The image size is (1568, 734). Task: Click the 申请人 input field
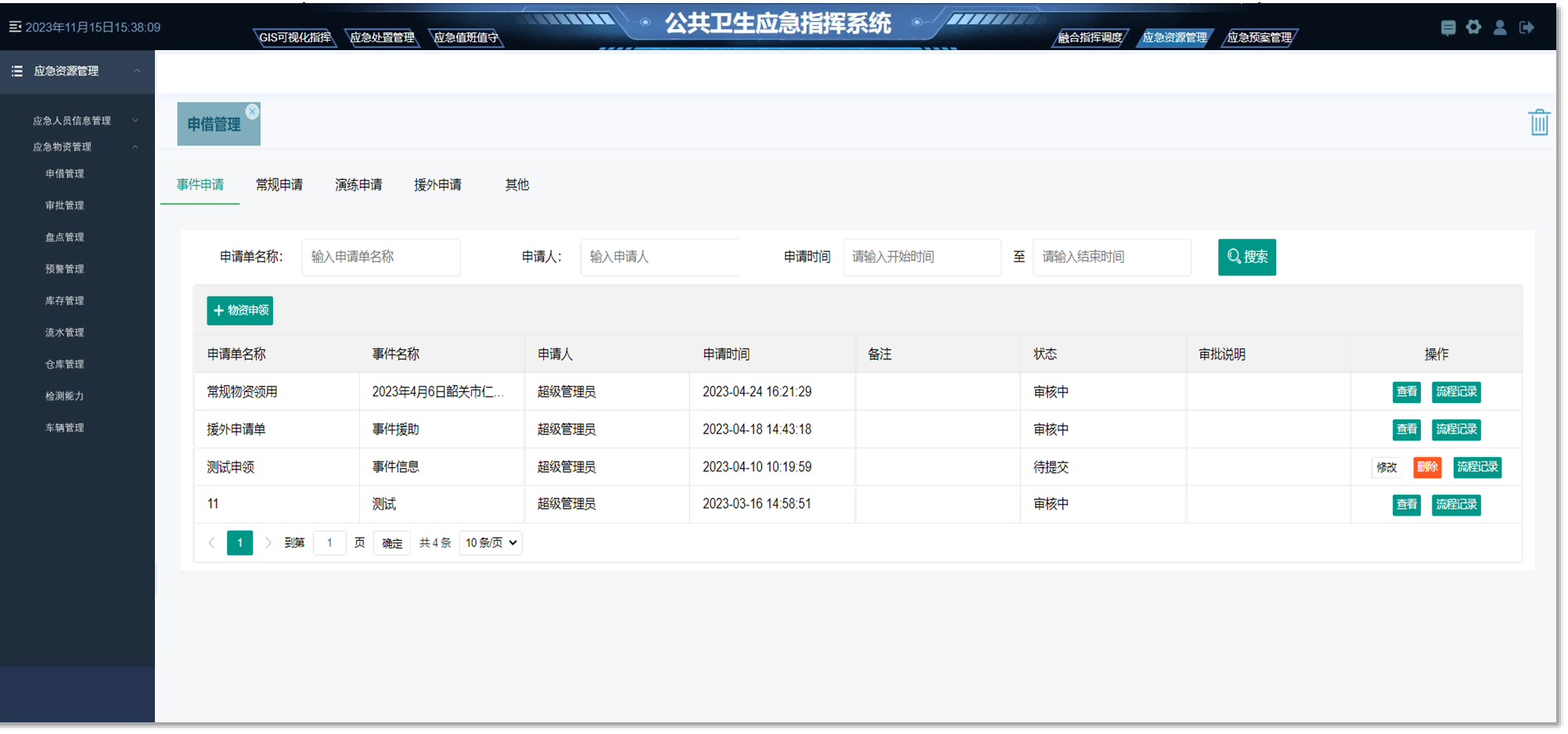pos(660,257)
